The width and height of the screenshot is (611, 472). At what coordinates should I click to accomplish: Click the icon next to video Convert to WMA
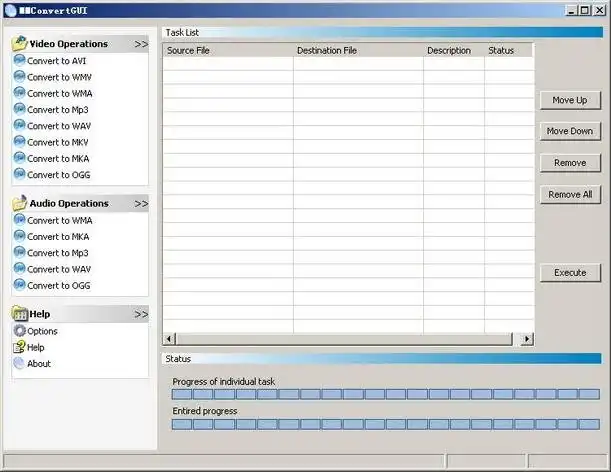click(x=19, y=93)
